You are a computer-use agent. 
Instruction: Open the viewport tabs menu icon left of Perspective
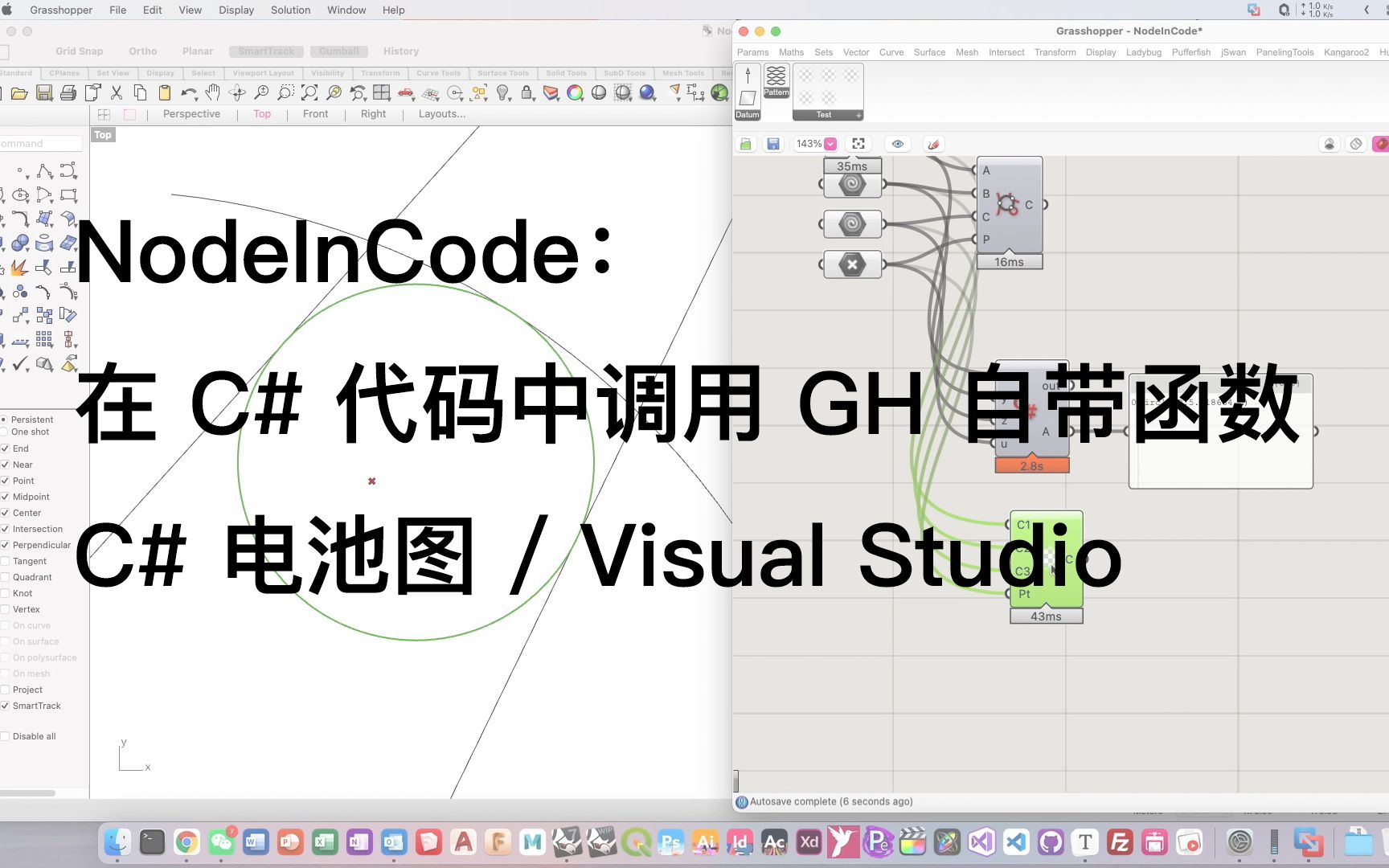pos(103,113)
